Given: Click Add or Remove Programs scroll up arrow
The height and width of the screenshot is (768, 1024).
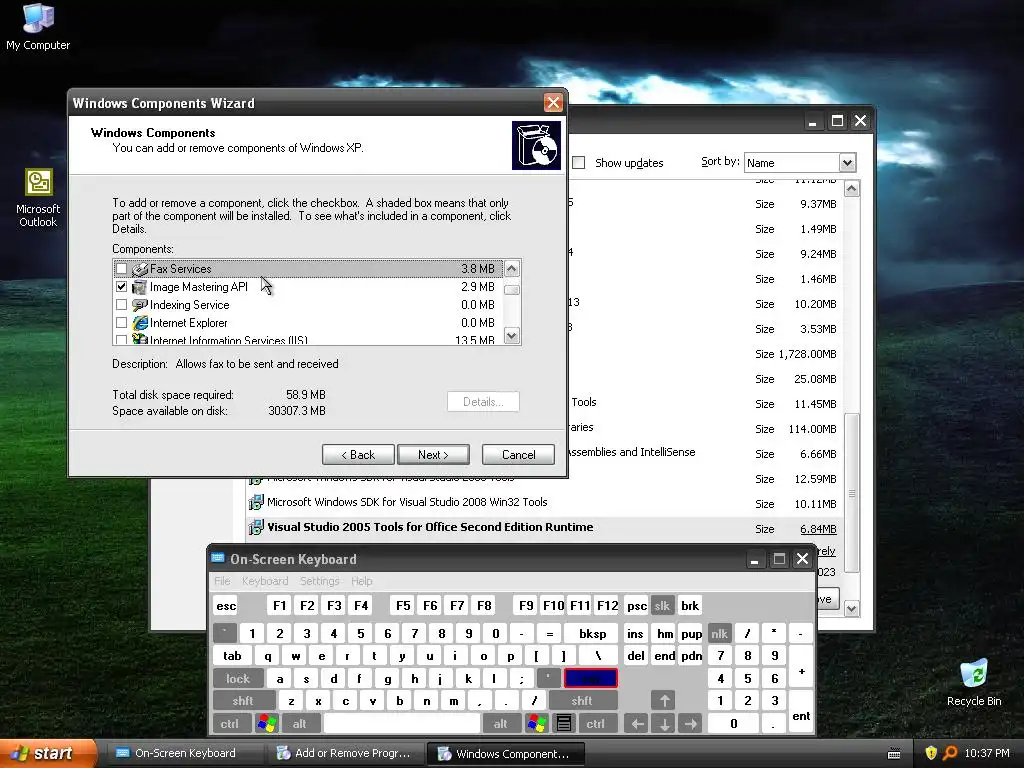Looking at the screenshot, I should coord(852,189).
